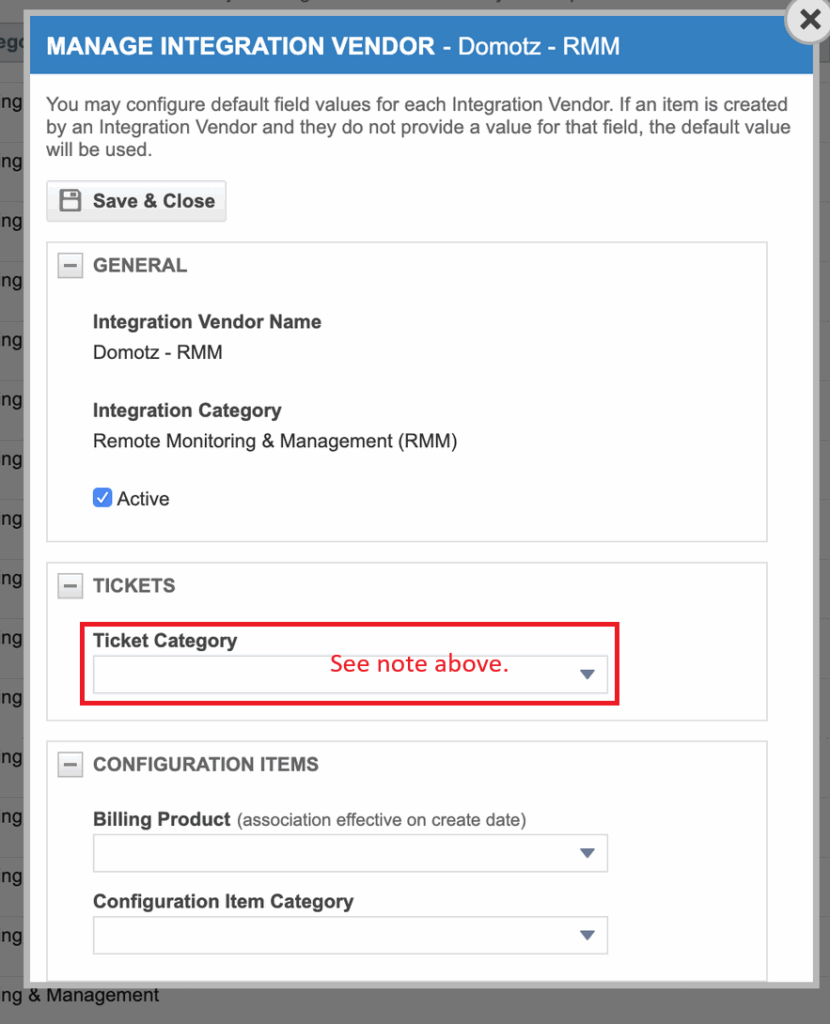Expand Configuration Item Category dropdown arrow

[587, 935]
